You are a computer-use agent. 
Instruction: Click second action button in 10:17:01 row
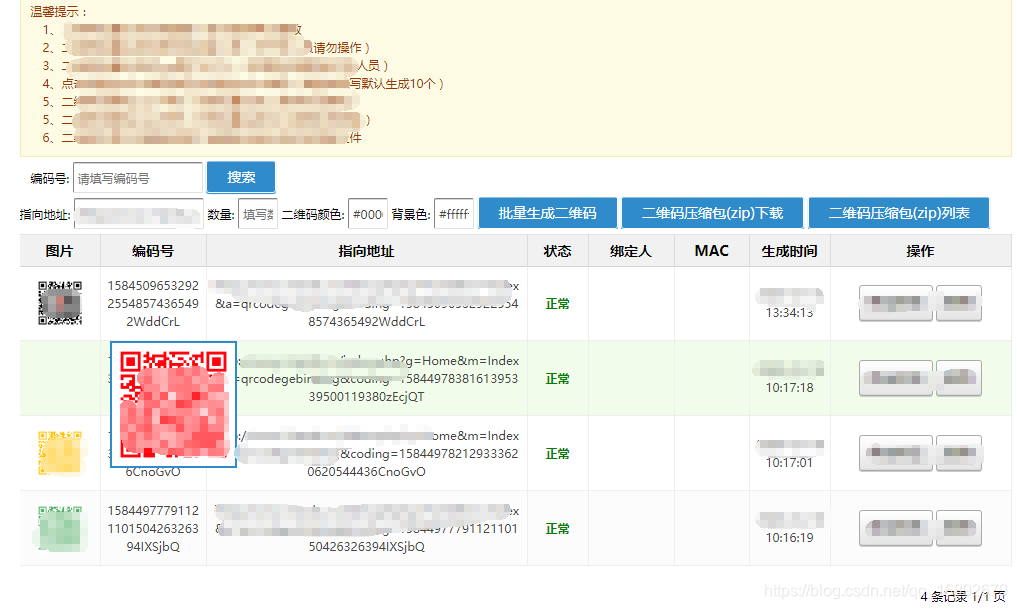tap(959, 453)
